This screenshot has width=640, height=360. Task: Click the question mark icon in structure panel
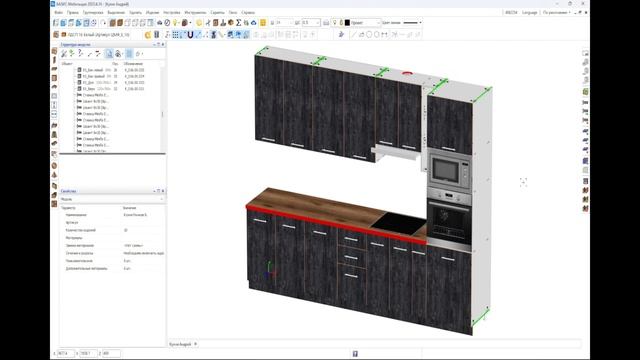80,53
